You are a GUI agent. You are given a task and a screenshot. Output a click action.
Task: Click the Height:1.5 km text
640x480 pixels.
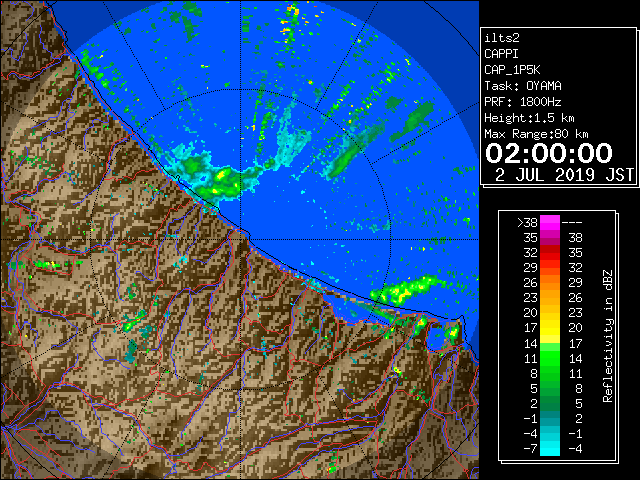(x=529, y=118)
